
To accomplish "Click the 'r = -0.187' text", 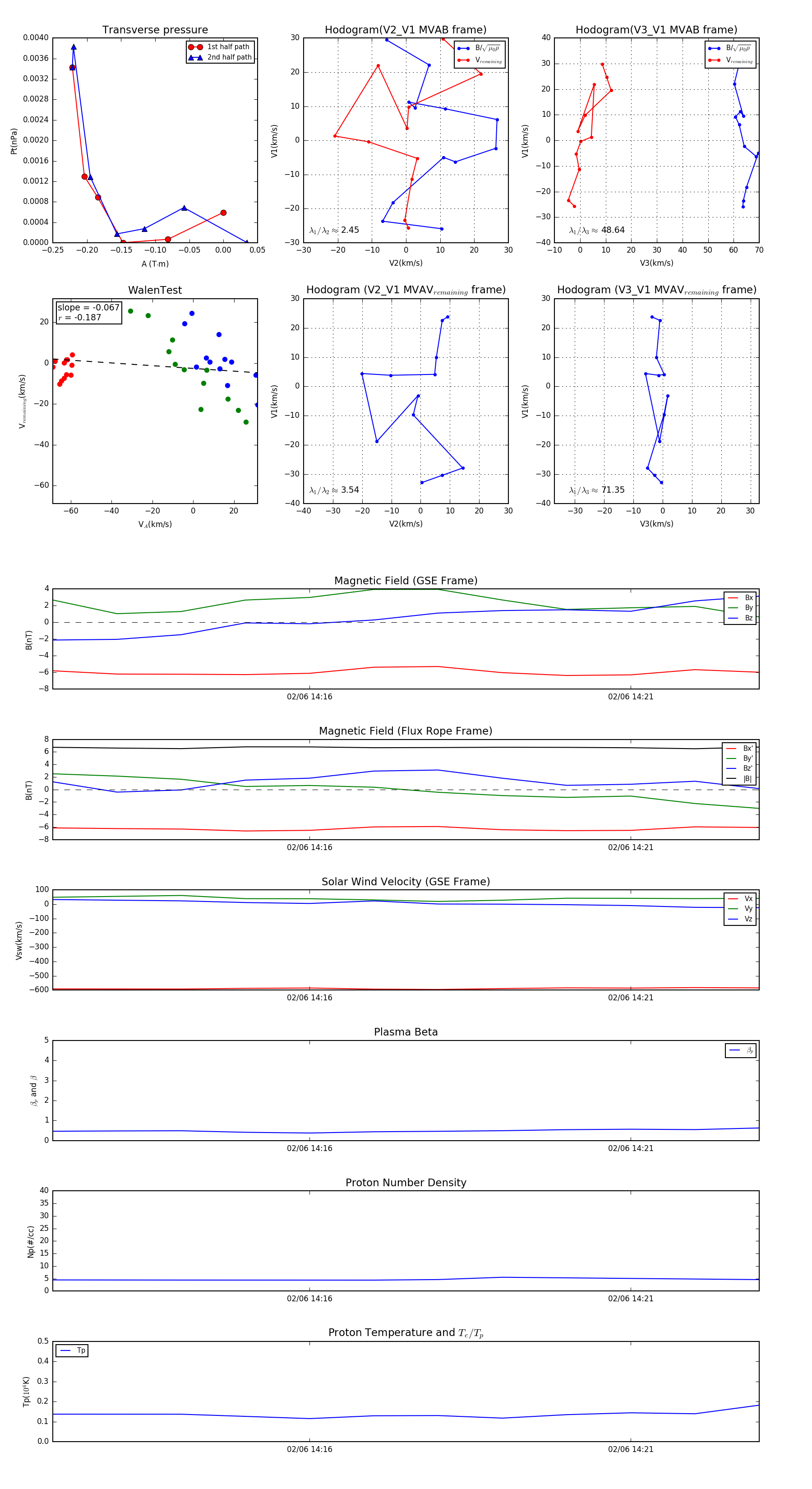I will 79,317.
